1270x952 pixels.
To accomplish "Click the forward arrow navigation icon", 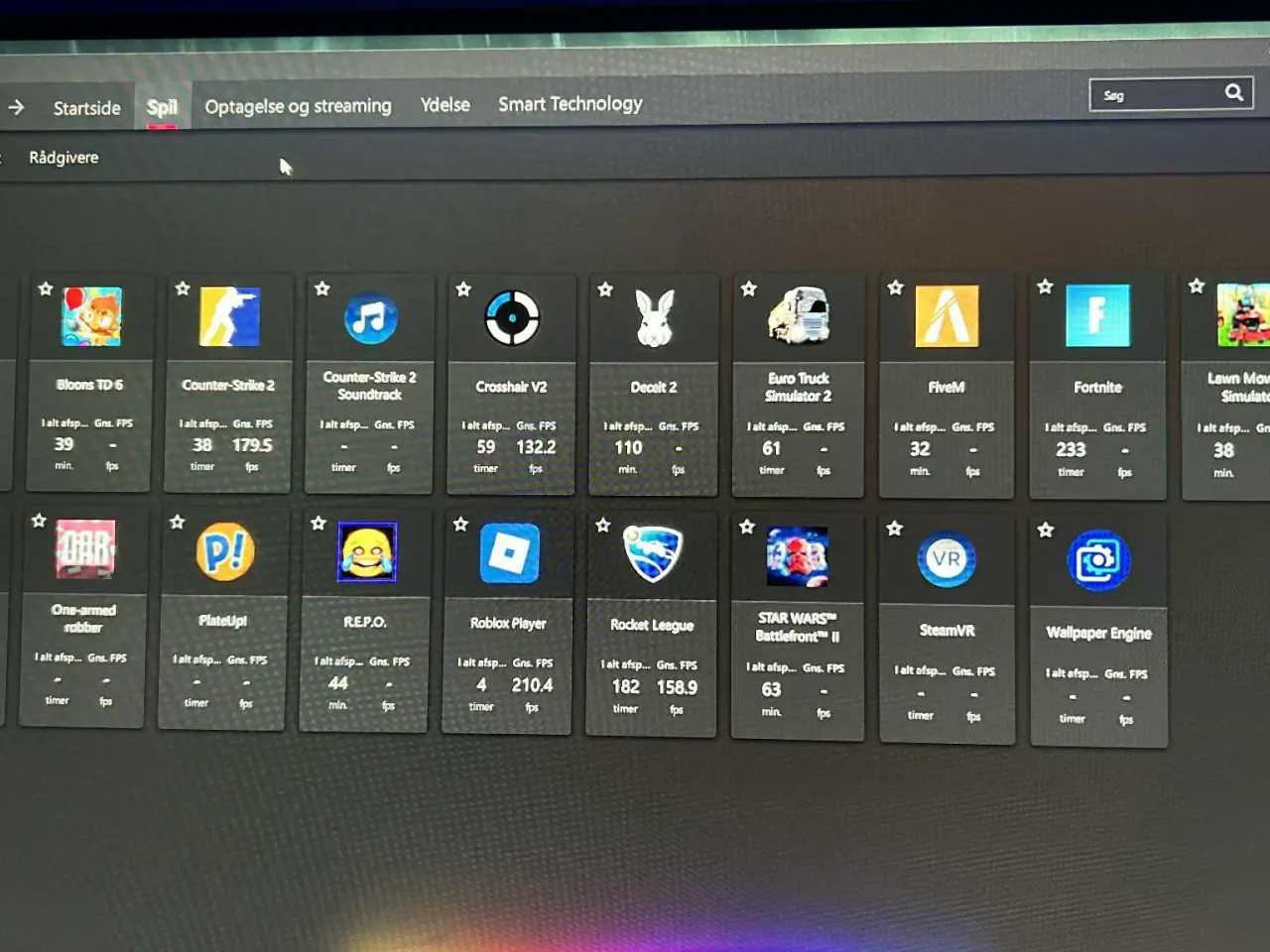I will point(16,106).
